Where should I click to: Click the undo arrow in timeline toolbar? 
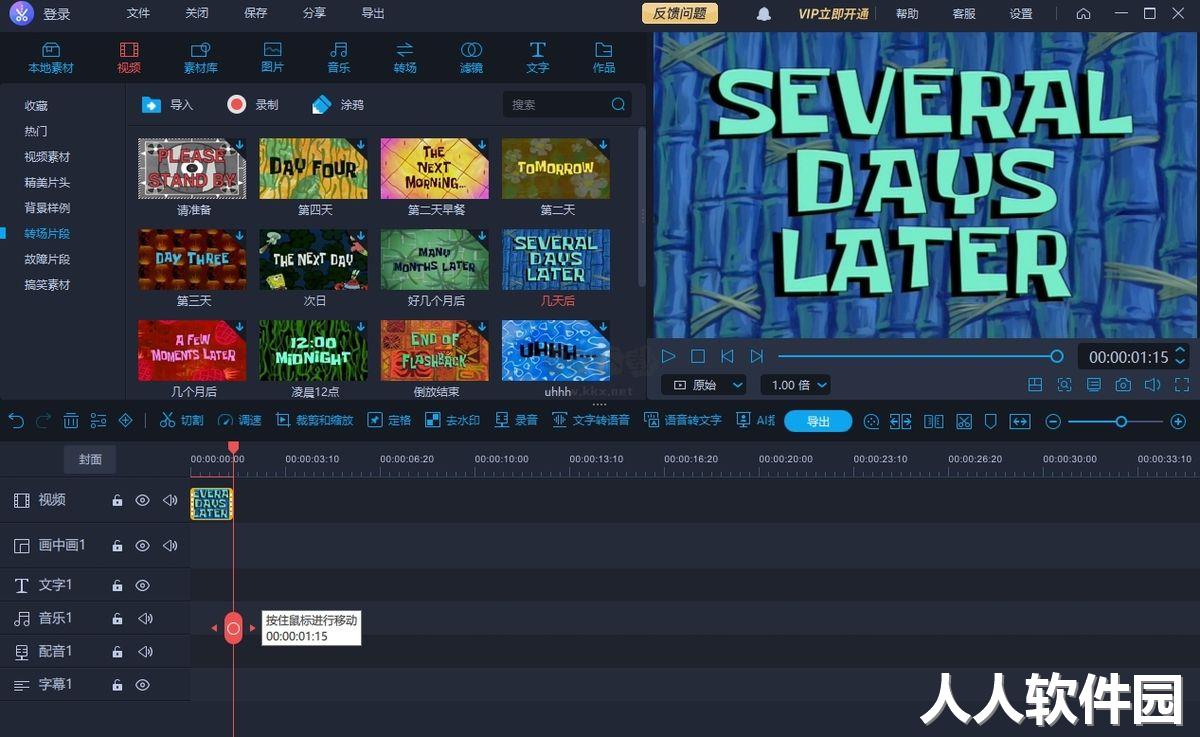[16, 421]
